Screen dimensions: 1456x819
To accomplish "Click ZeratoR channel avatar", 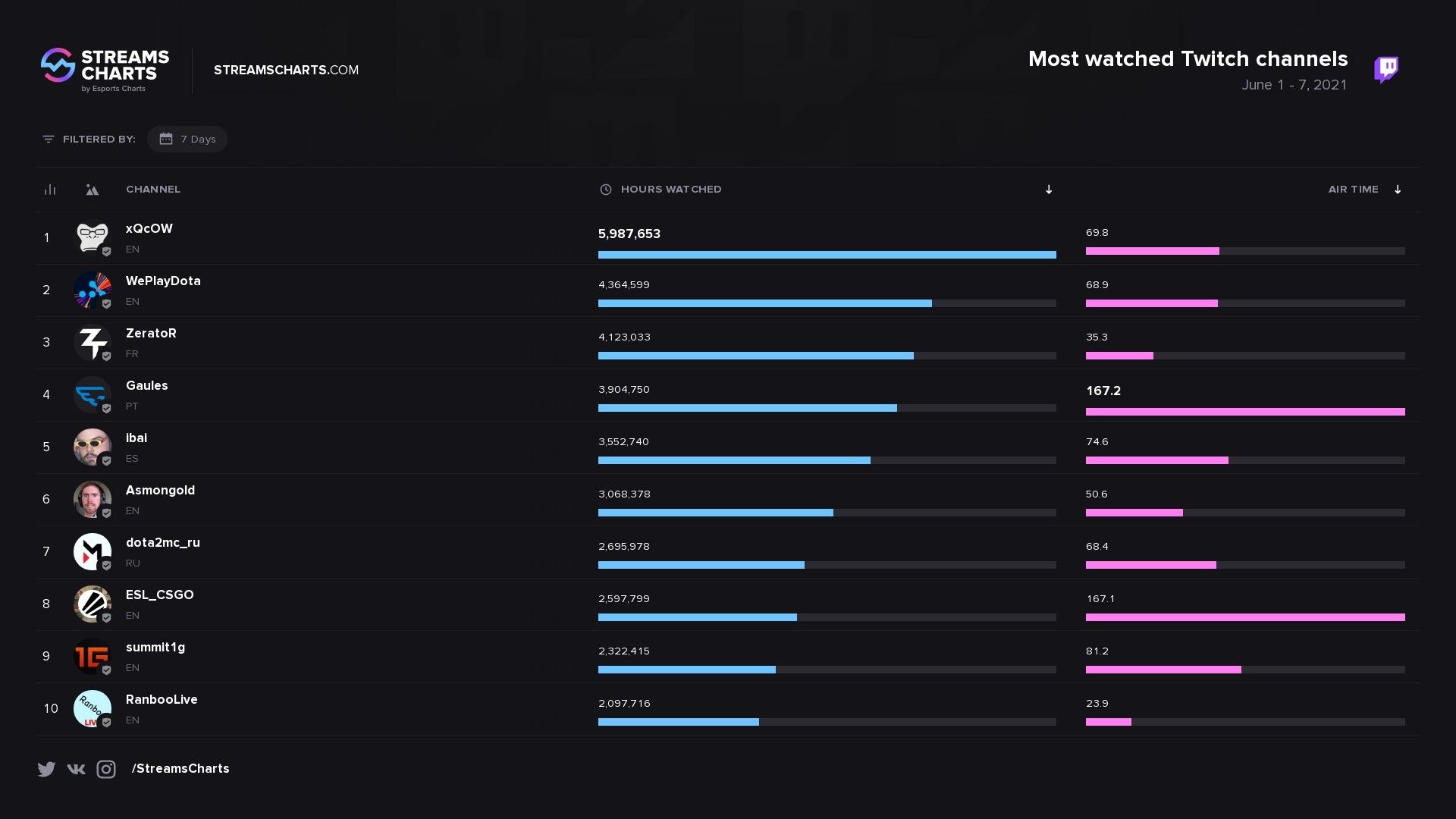I will (x=93, y=342).
